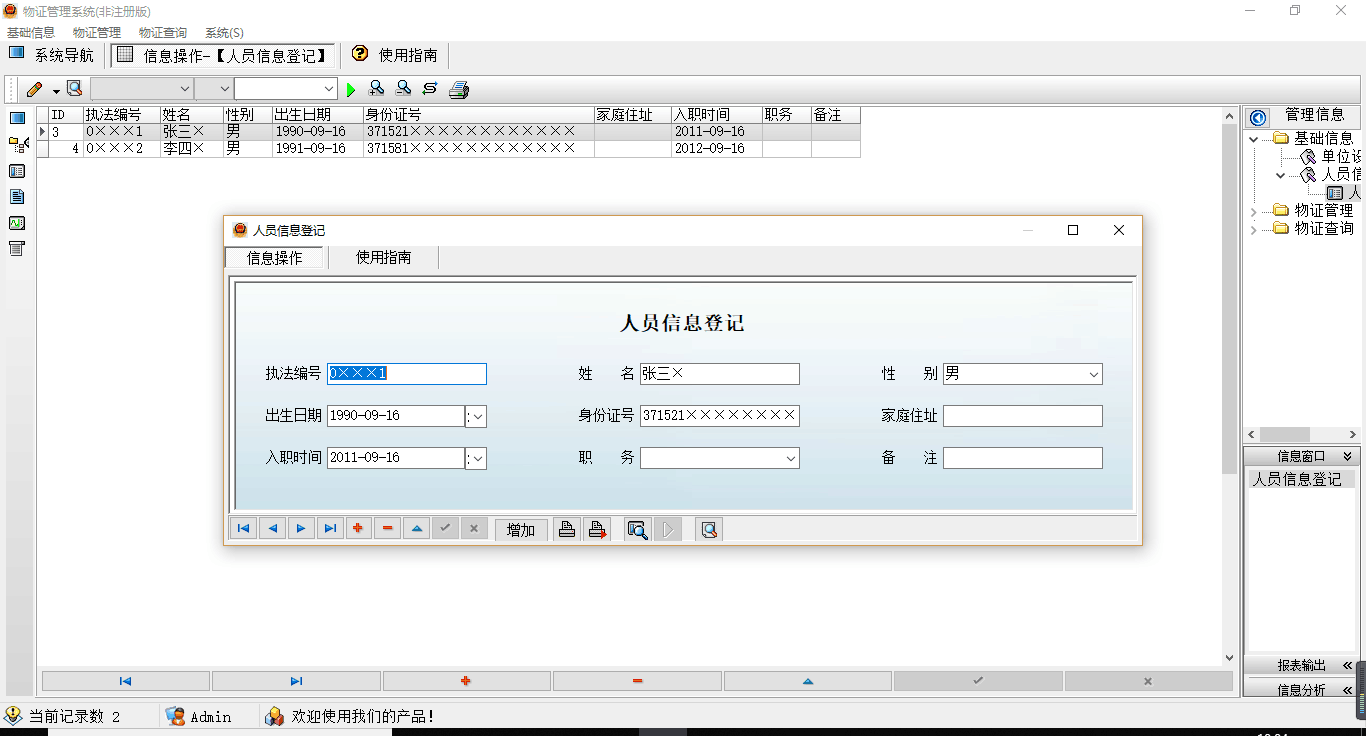
Task: Click the bottom bar red plus add button
Action: point(466,681)
